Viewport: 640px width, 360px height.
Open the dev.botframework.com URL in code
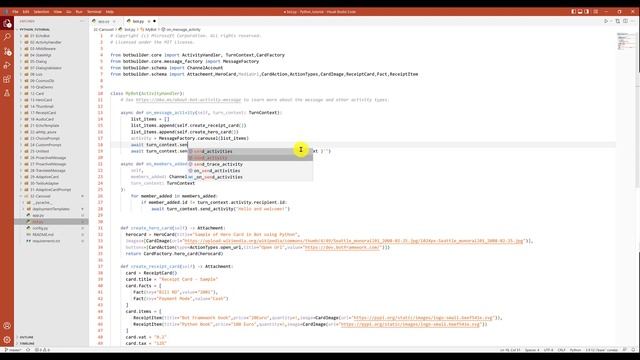(342, 247)
